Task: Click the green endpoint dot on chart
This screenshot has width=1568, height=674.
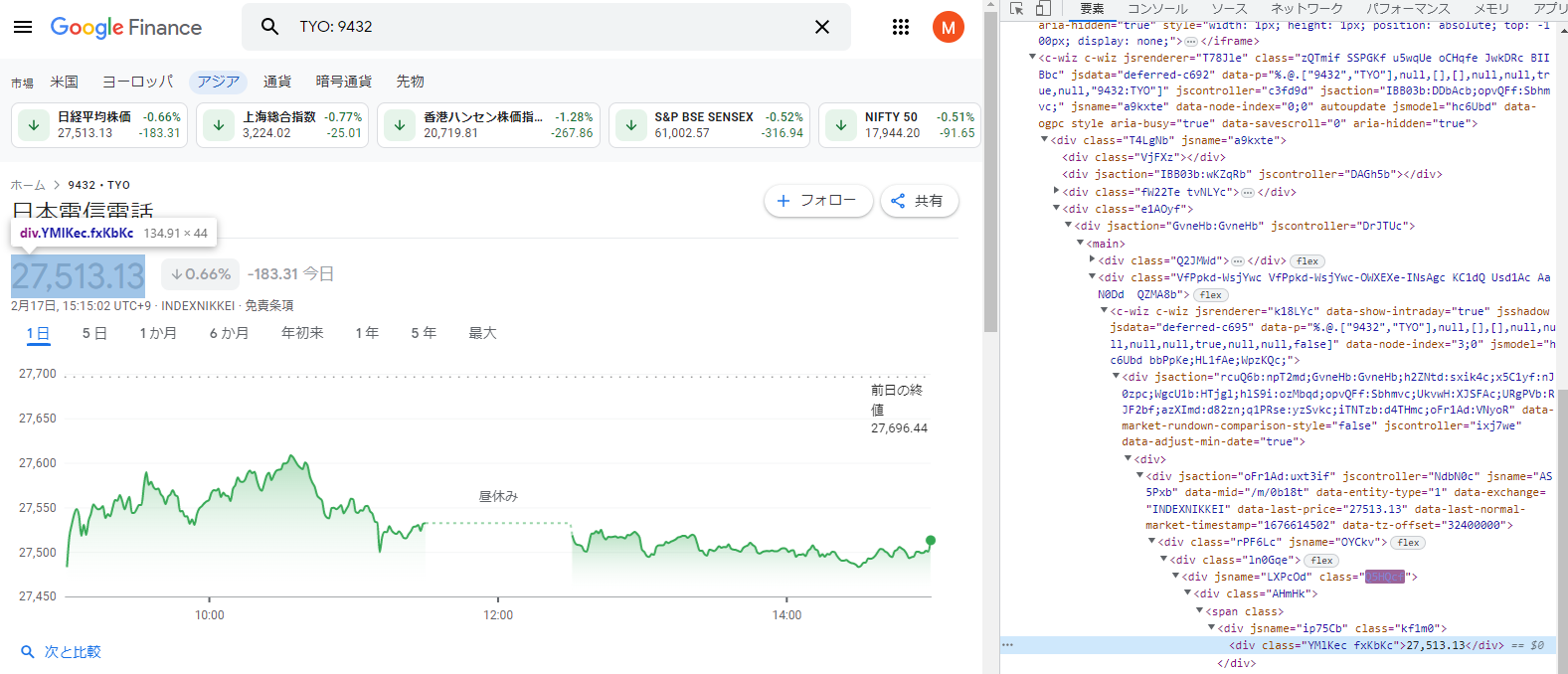Action: 931,541
